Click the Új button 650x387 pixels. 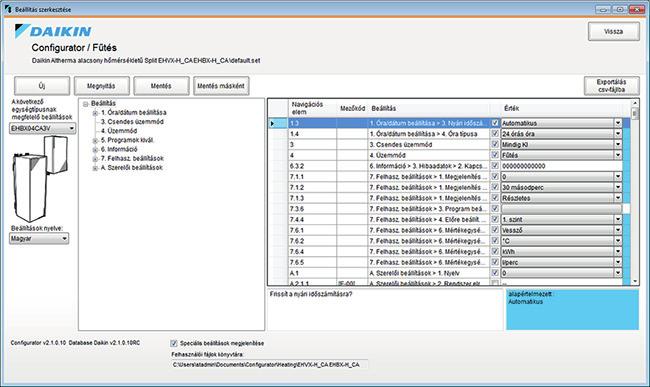42,86
